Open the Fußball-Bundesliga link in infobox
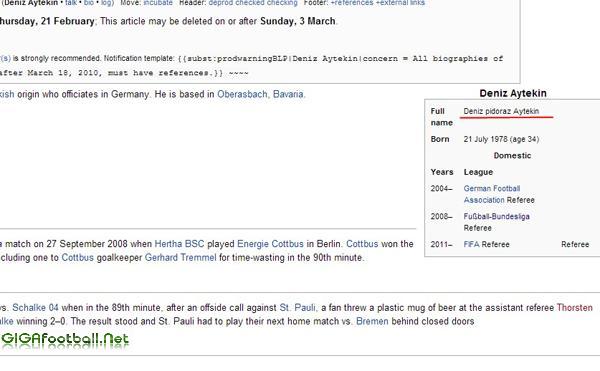 click(496, 216)
